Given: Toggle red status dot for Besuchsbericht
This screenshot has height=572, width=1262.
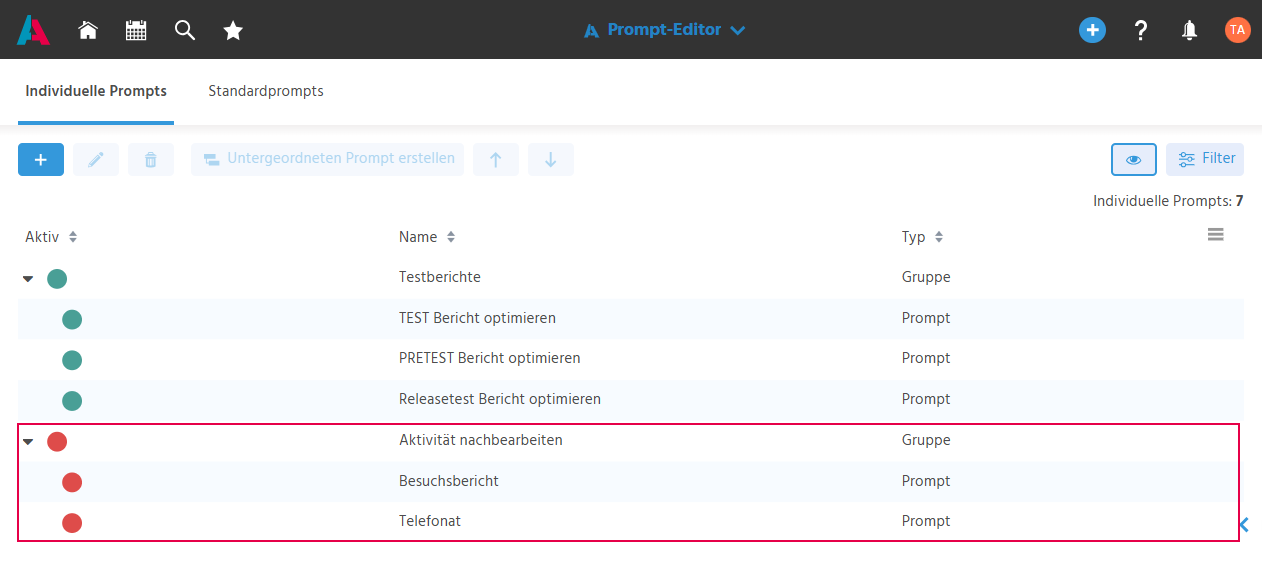Looking at the screenshot, I should pos(72,483).
